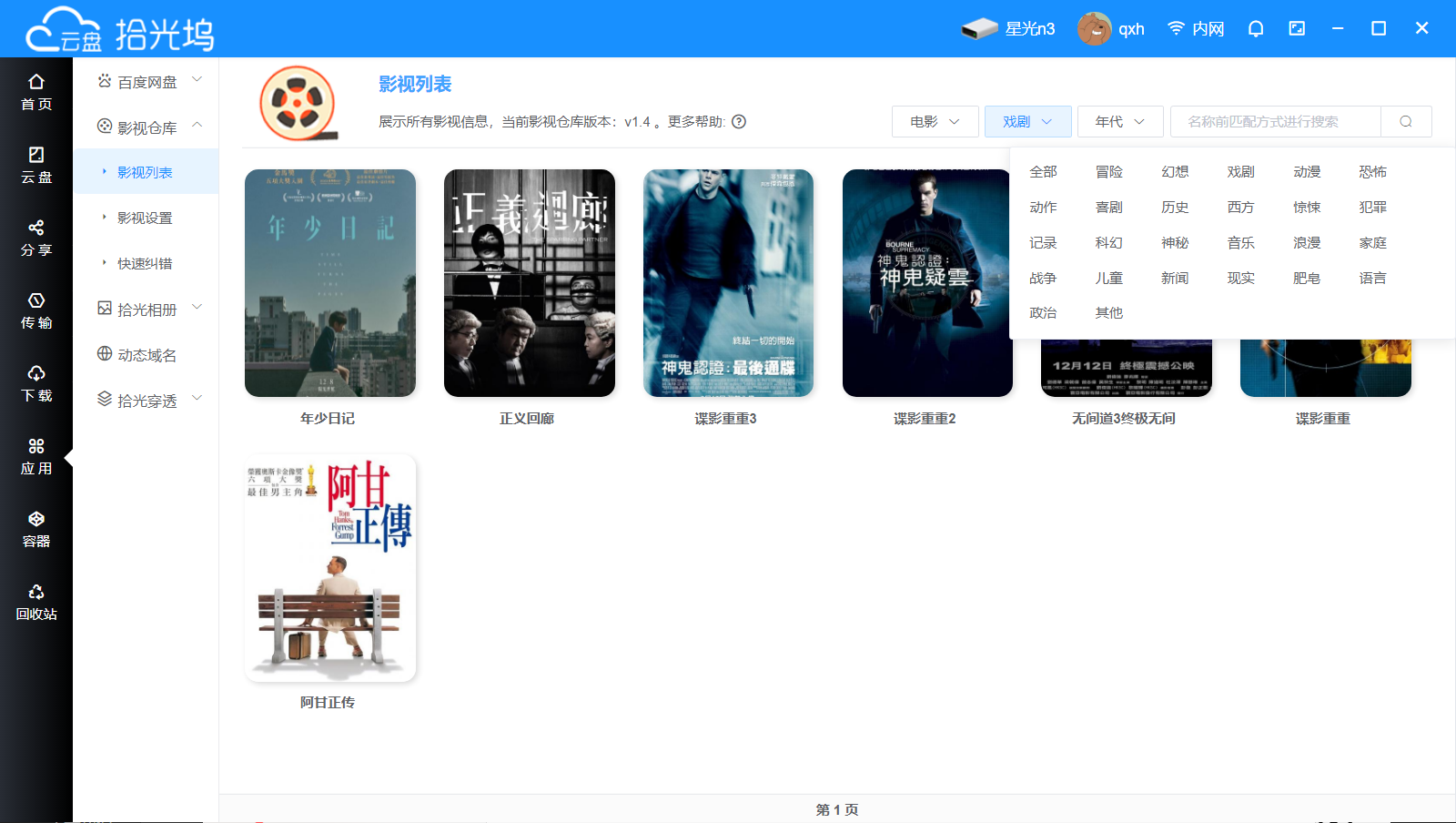
Task: Open 正义回廊 movie poster
Action: [x=530, y=283]
